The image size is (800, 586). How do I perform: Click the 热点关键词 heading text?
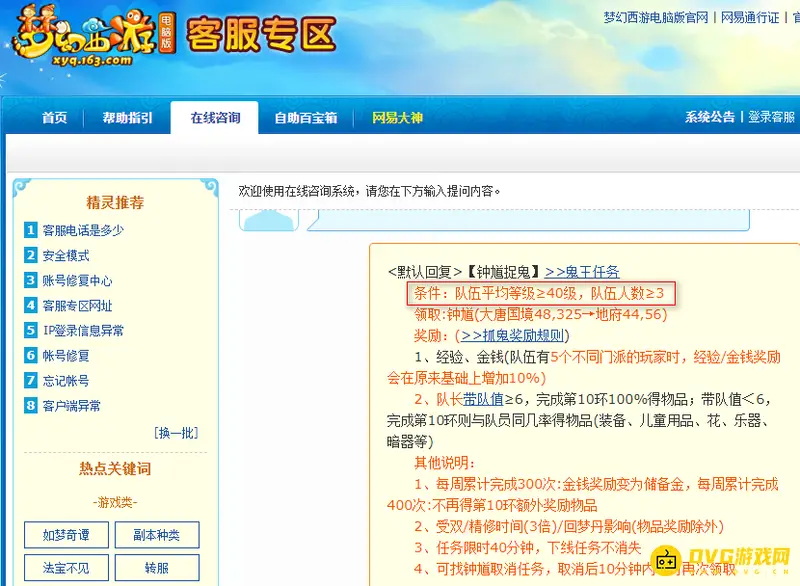pyautogui.click(x=115, y=469)
